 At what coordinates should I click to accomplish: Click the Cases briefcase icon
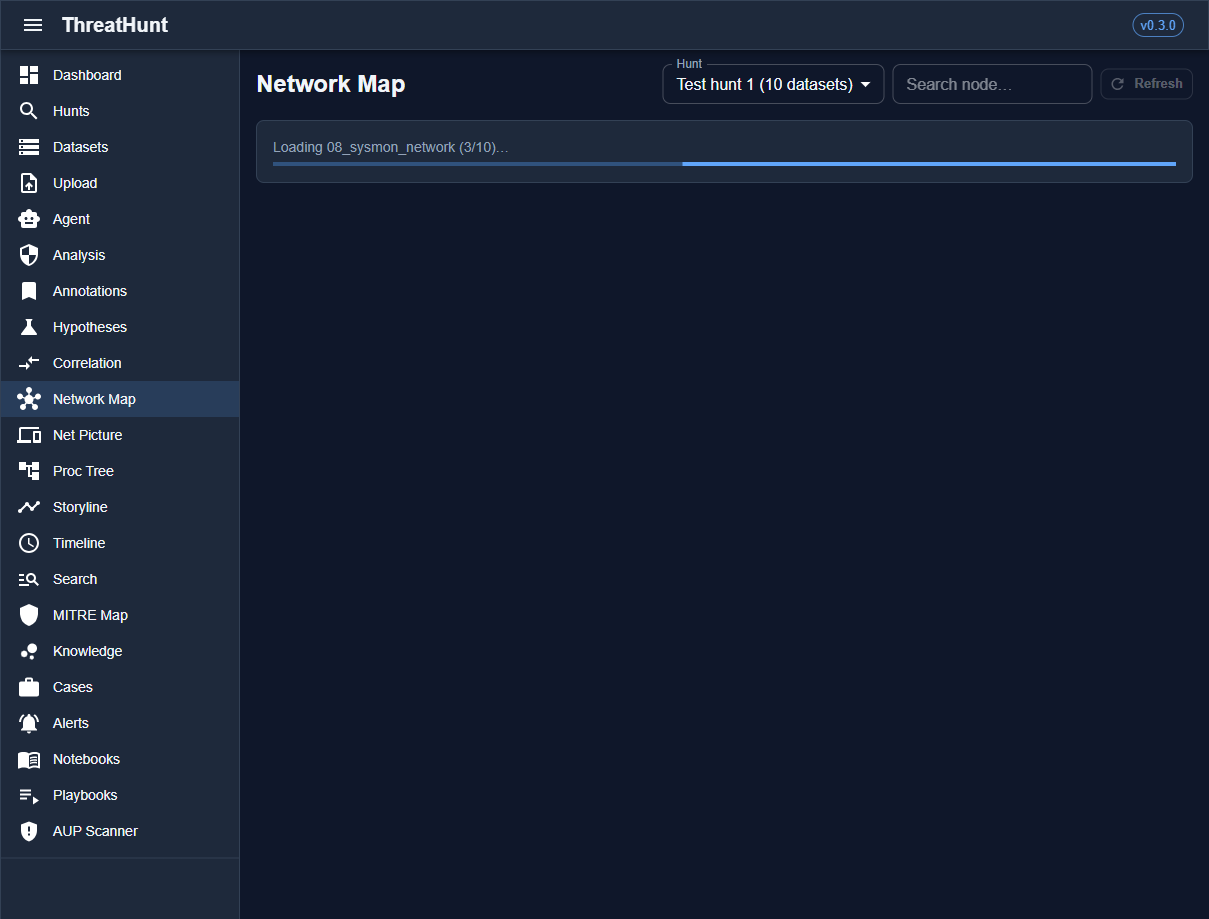pyautogui.click(x=29, y=687)
